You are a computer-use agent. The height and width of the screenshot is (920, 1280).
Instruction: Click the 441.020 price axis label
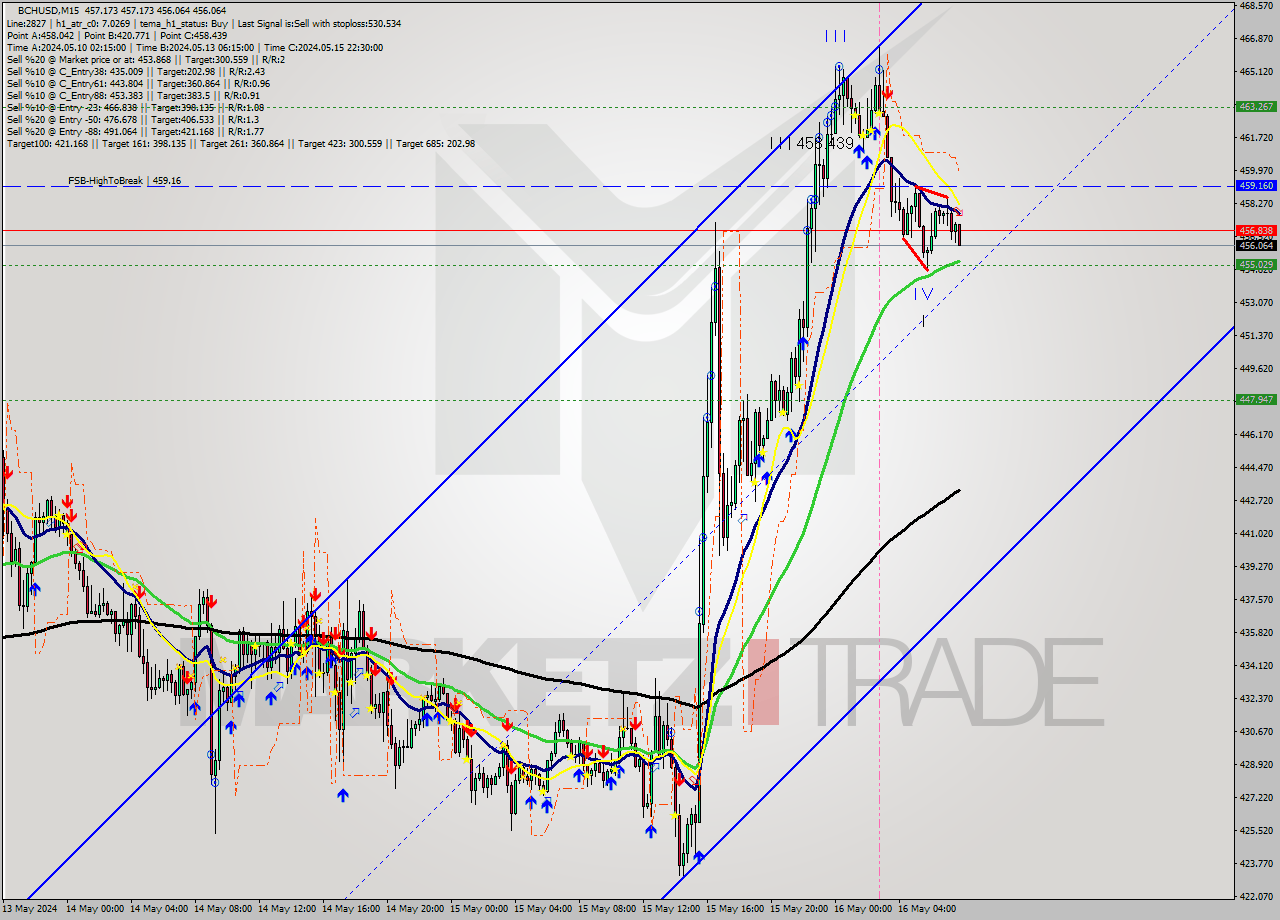pos(1255,534)
